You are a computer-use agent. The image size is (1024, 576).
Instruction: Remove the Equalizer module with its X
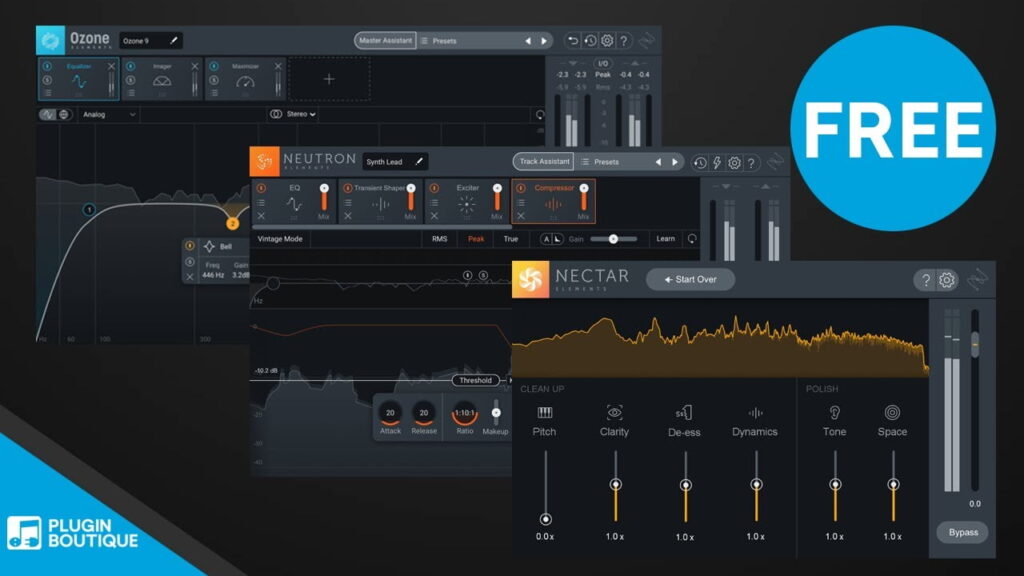click(111, 66)
